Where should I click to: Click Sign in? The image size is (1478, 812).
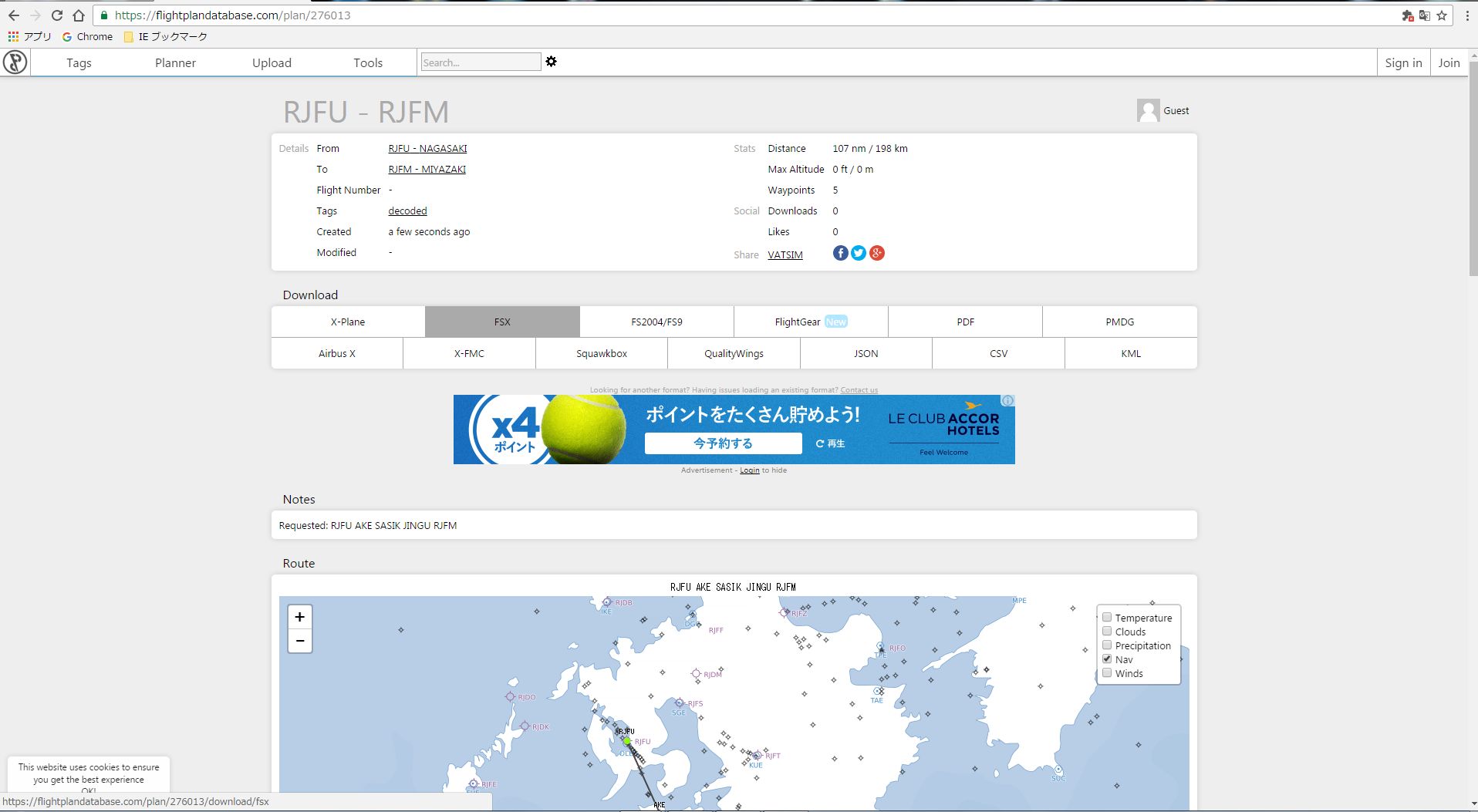[1403, 62]
